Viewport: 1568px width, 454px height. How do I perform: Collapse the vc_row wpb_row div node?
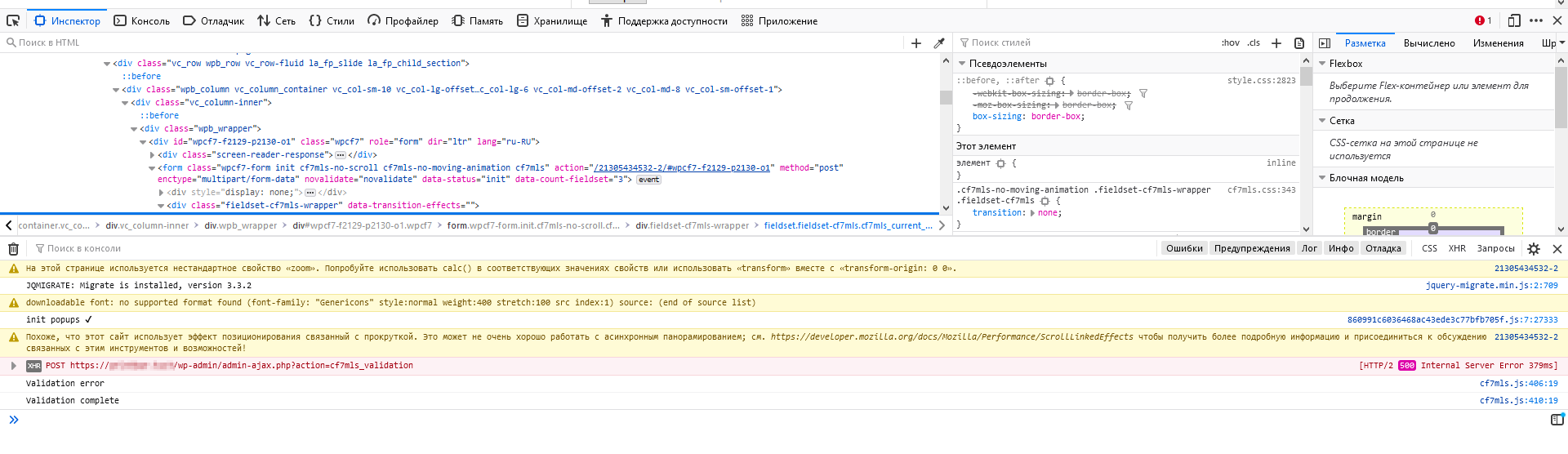pyautogui.click(x=107, y=64)
